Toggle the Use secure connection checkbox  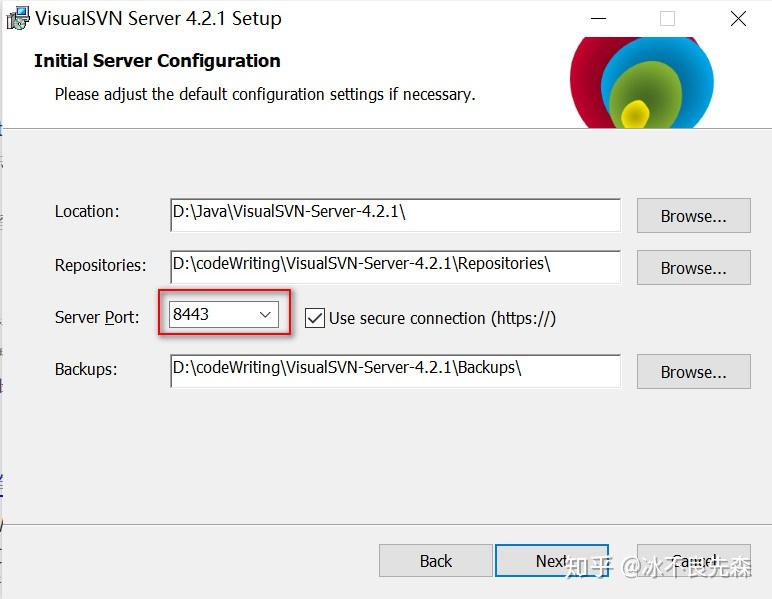coord(315,318)
